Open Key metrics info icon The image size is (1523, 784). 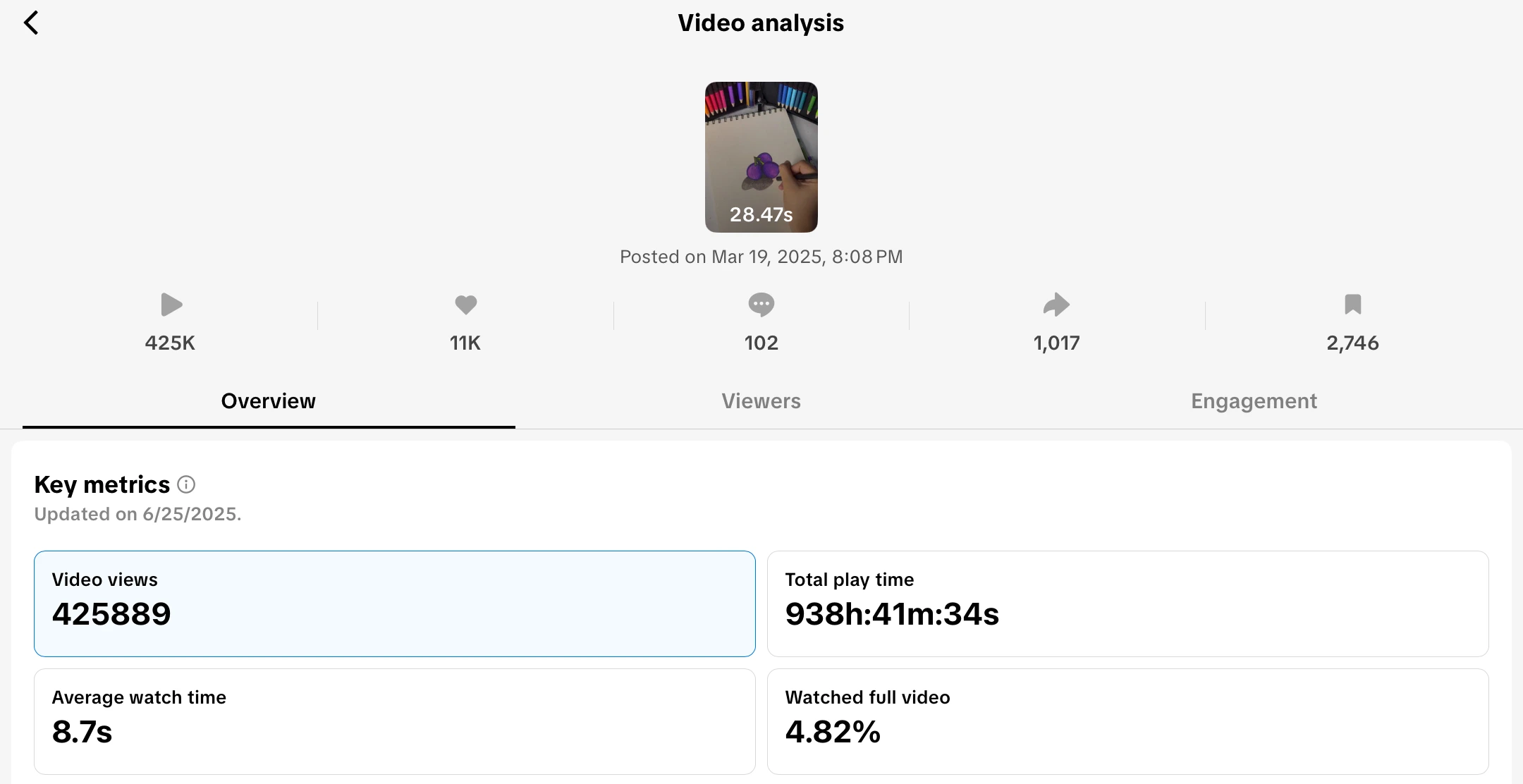coord(186,484)
